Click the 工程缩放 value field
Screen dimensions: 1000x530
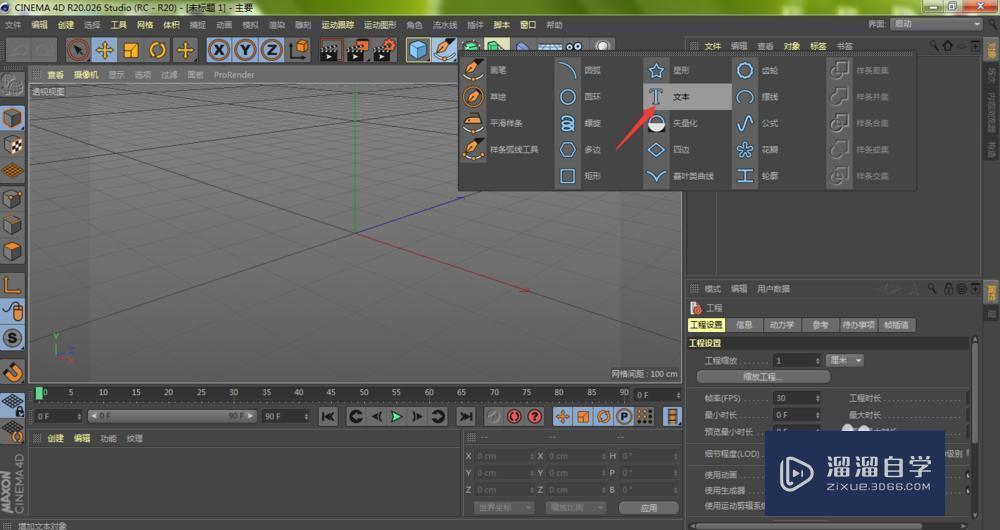[x=797, y=360]
